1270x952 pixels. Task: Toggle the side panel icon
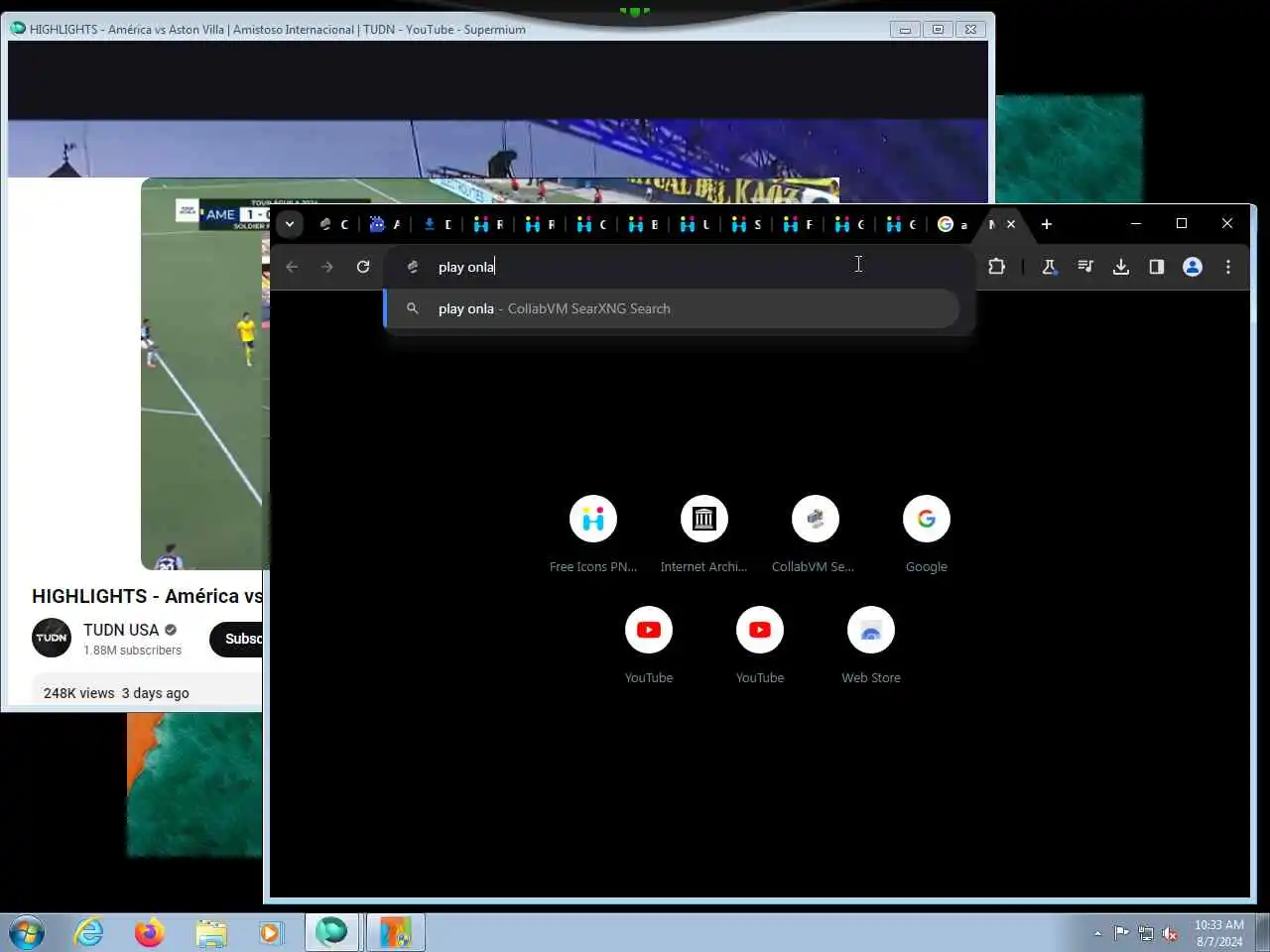[1157, 267]
